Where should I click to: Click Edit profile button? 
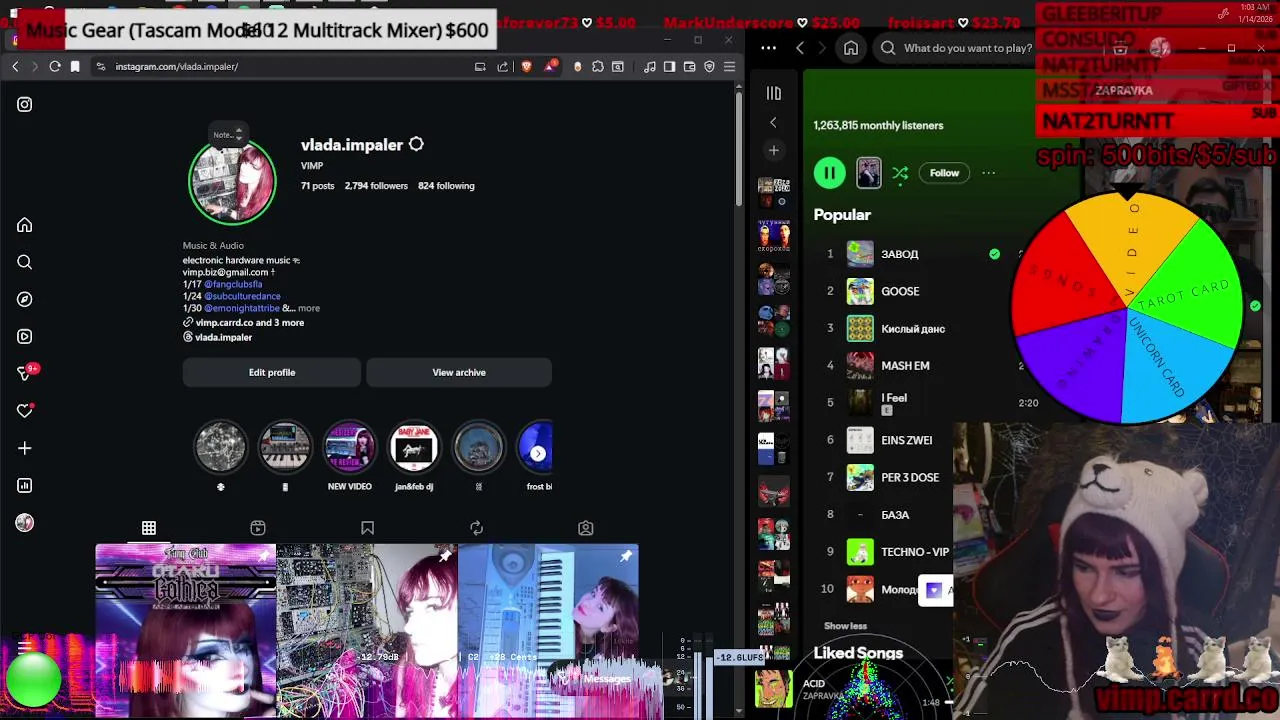point(272,372)
